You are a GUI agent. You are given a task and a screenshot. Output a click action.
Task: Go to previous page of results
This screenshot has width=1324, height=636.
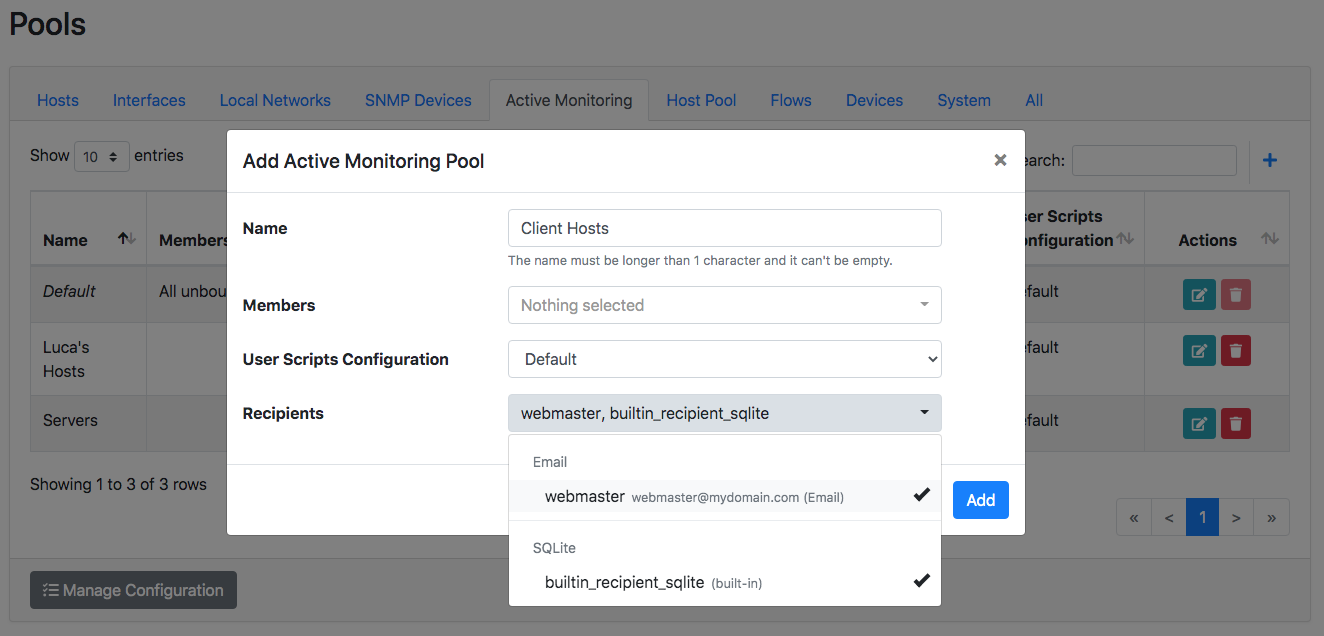click(1169, 517)
